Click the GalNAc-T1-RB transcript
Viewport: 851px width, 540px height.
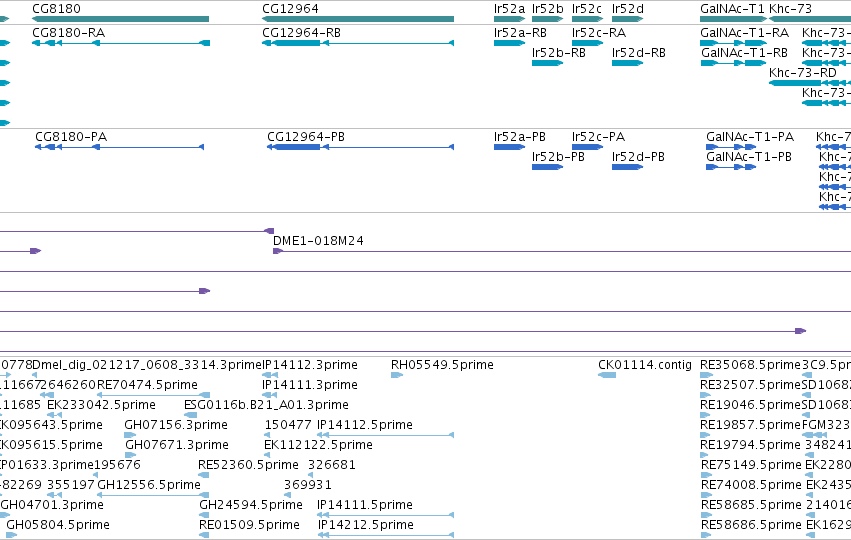[x=733, y=63]
